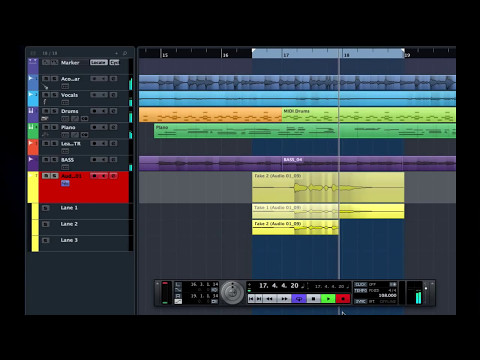Click the Locate button on Marker track
Viewport: 480px width, 360px height.
(99, 62)
